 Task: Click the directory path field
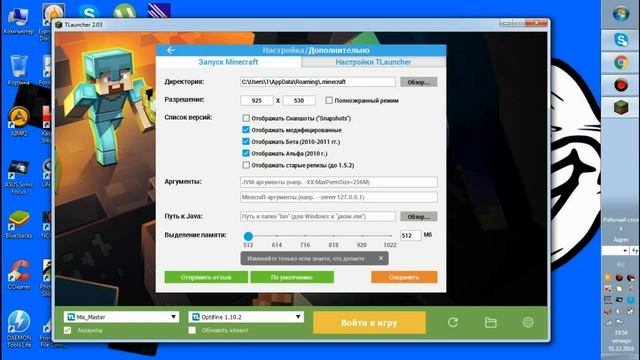coord(318,82)
